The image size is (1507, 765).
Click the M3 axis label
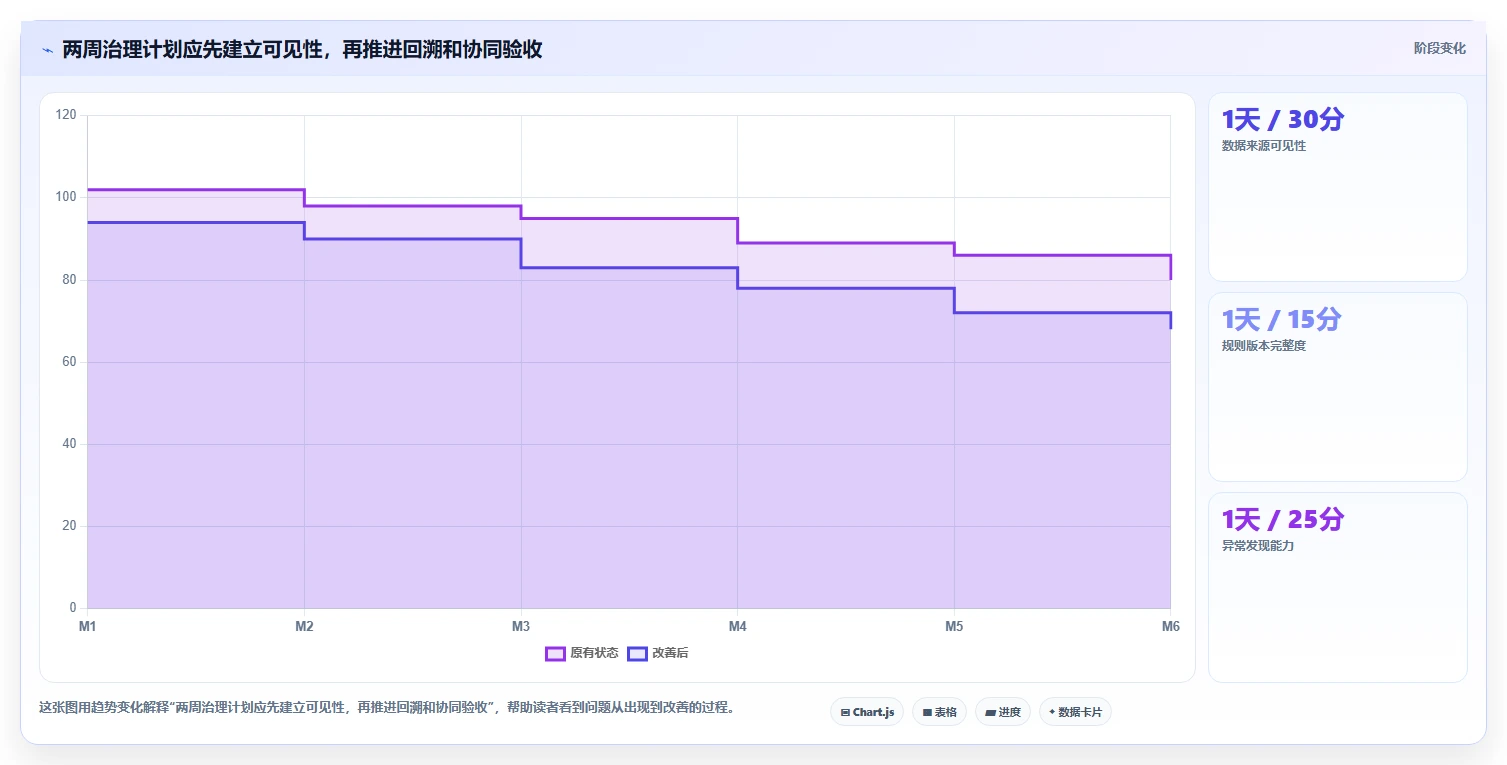(x=521, y=626)
